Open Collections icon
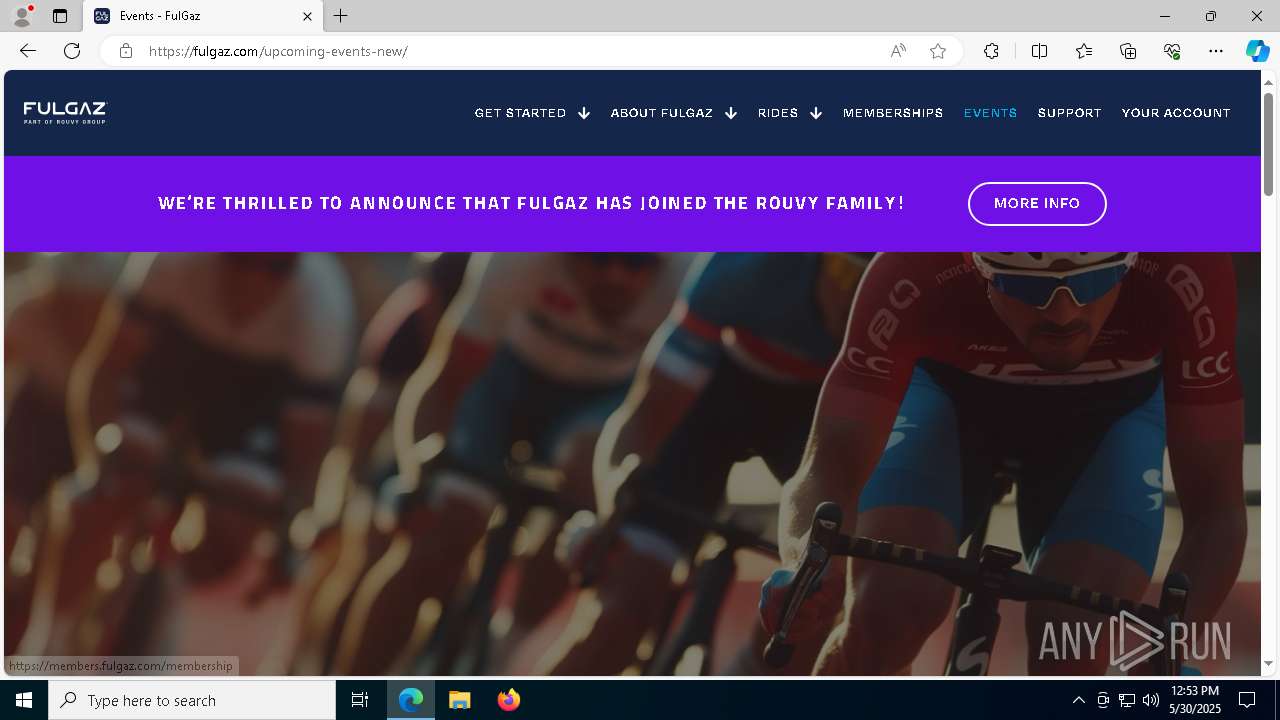This screenshot has height=720, width=1280. (1128, 51)
